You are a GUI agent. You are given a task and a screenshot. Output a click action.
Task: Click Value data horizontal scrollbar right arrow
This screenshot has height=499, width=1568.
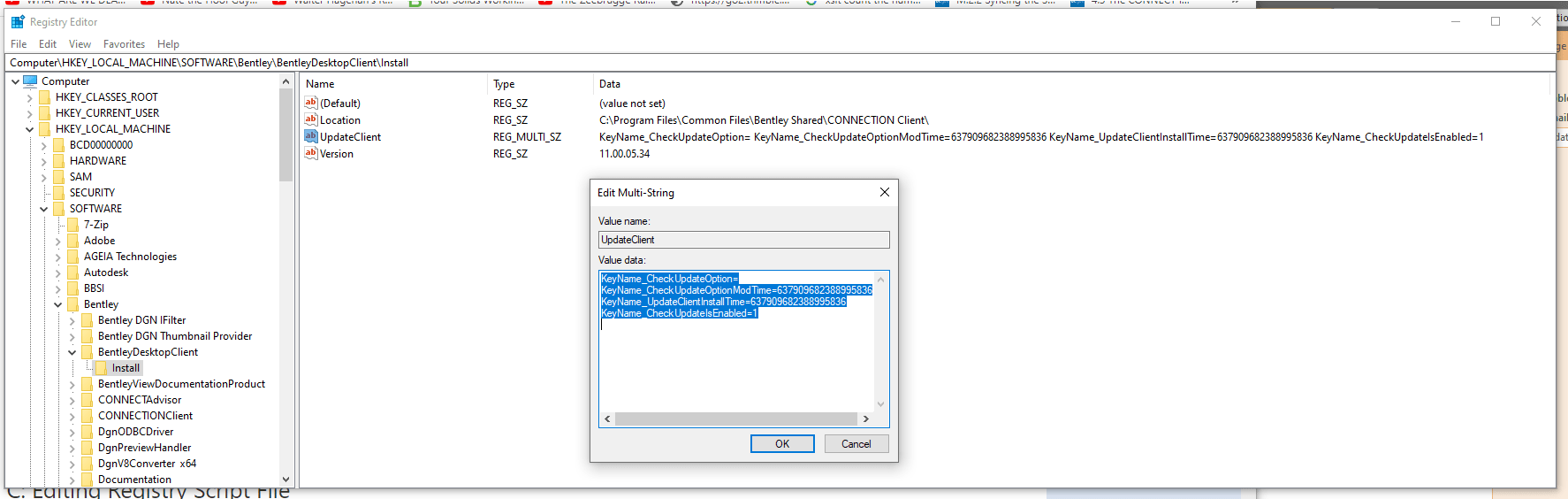coord(866,419)
